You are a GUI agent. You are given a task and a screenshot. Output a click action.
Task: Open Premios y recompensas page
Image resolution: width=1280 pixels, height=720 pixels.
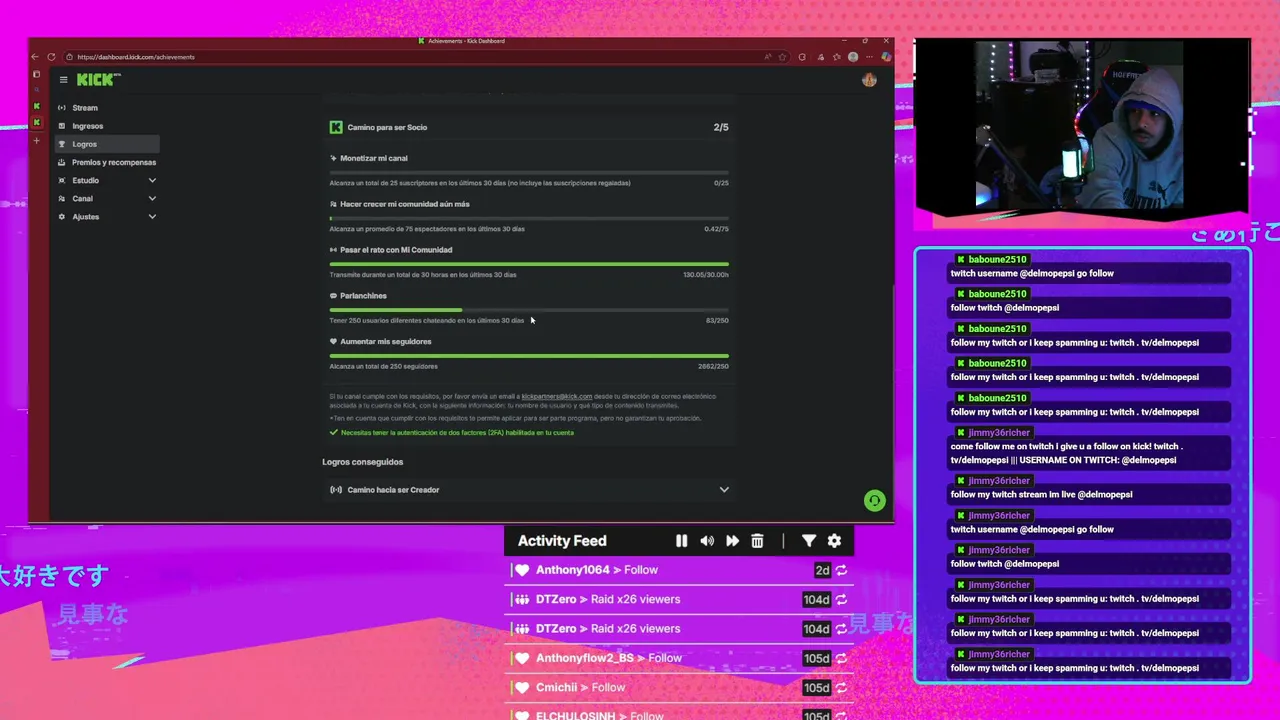[x=106, y=162]
